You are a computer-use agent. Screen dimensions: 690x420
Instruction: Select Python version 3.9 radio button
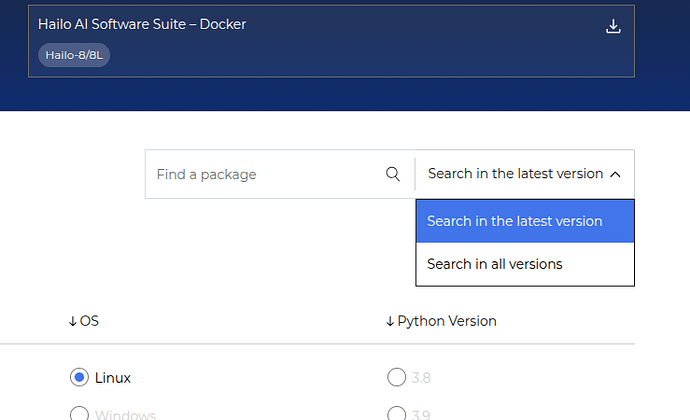[396, 413]
